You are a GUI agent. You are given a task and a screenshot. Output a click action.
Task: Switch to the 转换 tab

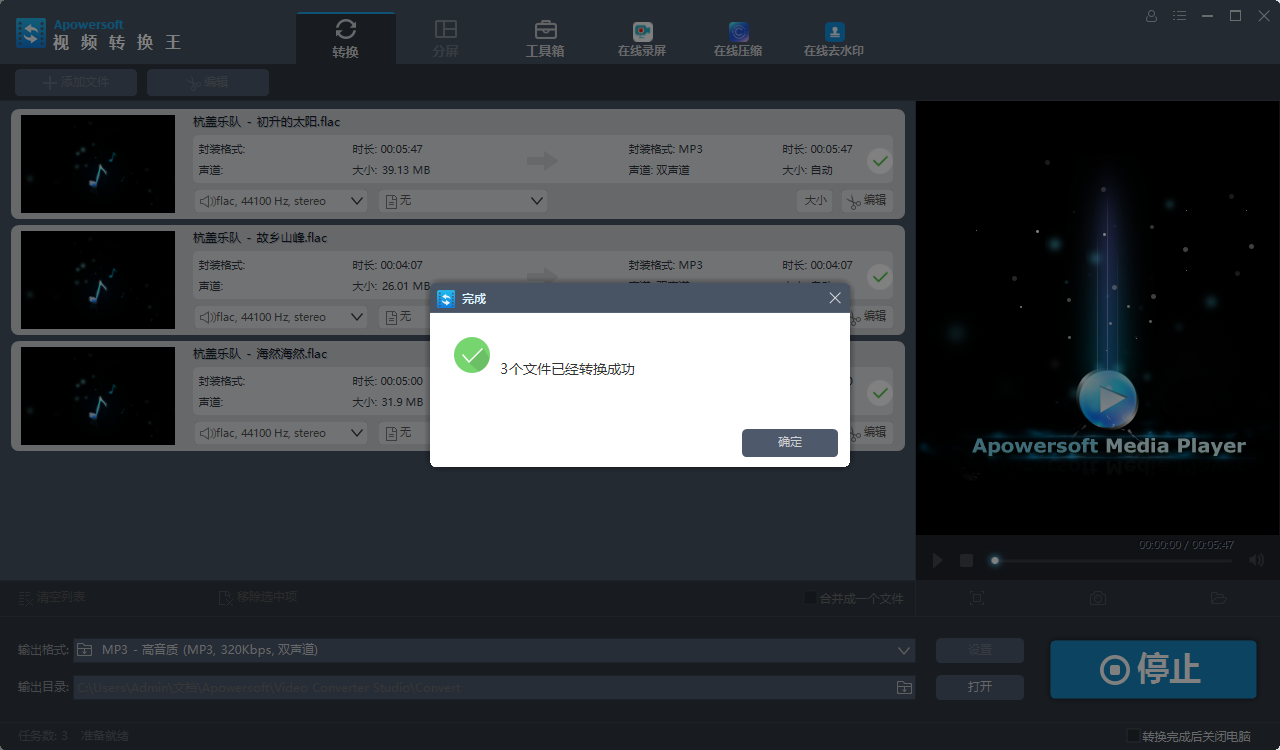(x=346, y=39)
